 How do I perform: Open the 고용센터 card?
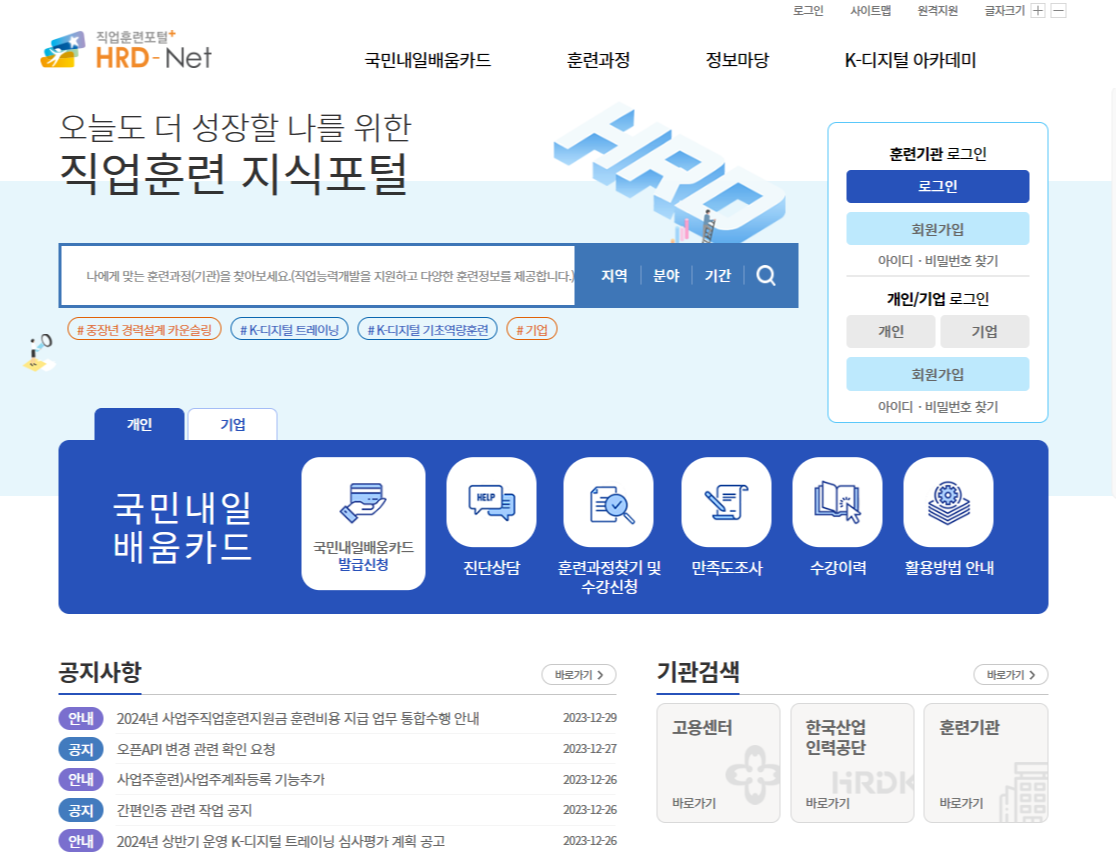tap(718, 762)
